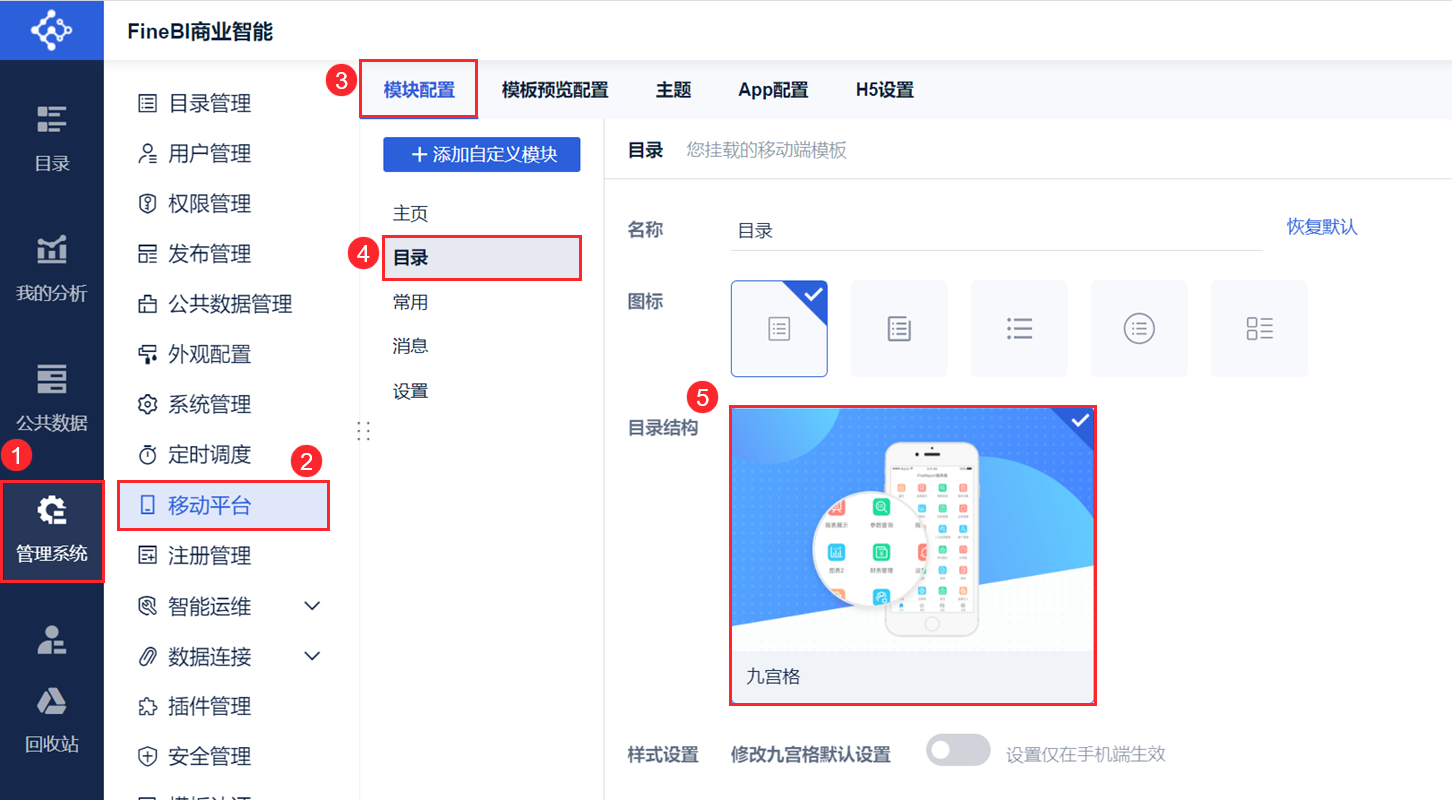Click the 用户管理 (User Management) icon
This screenshot has height=800, width=1452.
(146, 153)
